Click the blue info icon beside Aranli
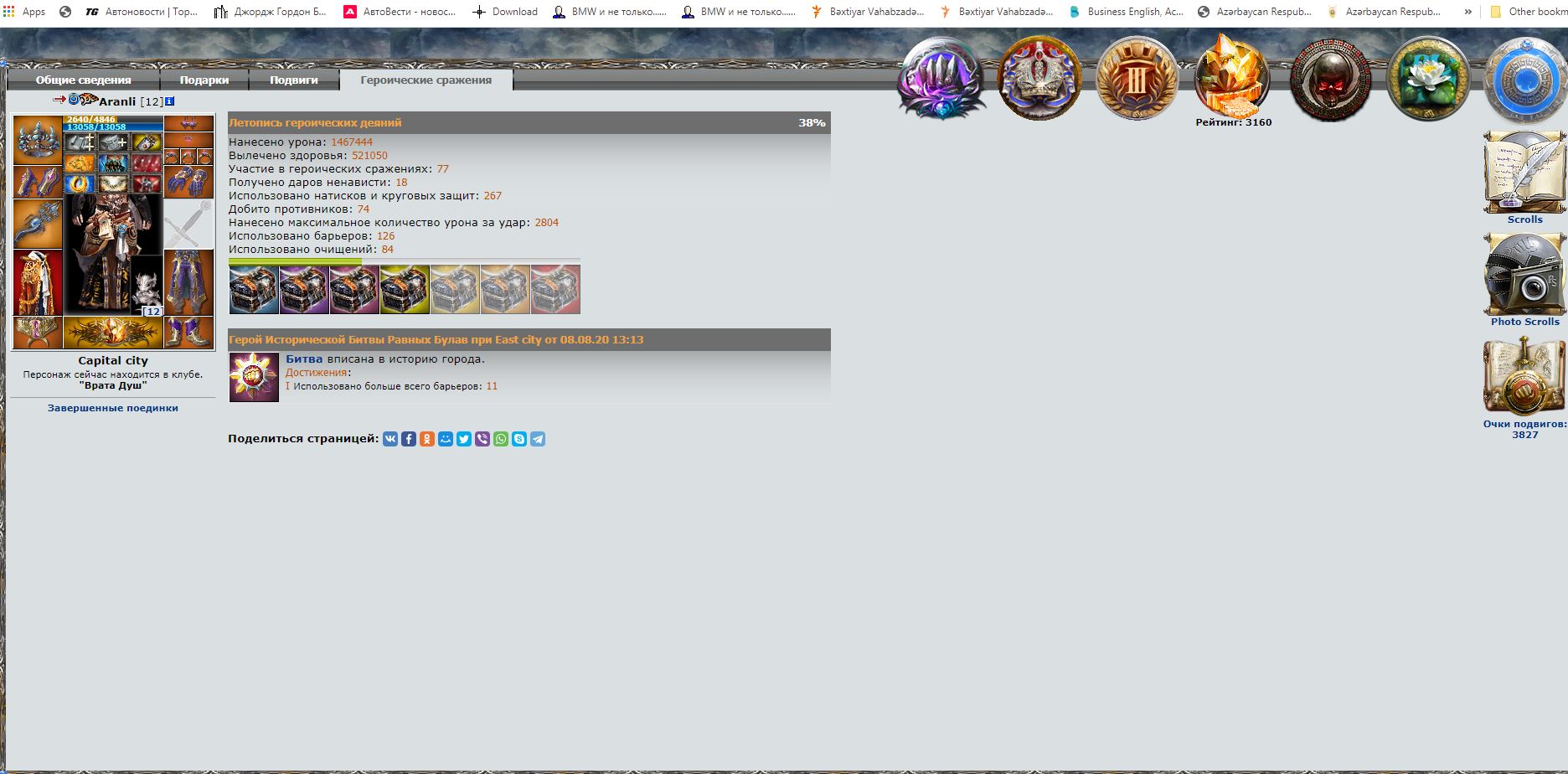This screenshot has width=1568, height=774. 170,101
